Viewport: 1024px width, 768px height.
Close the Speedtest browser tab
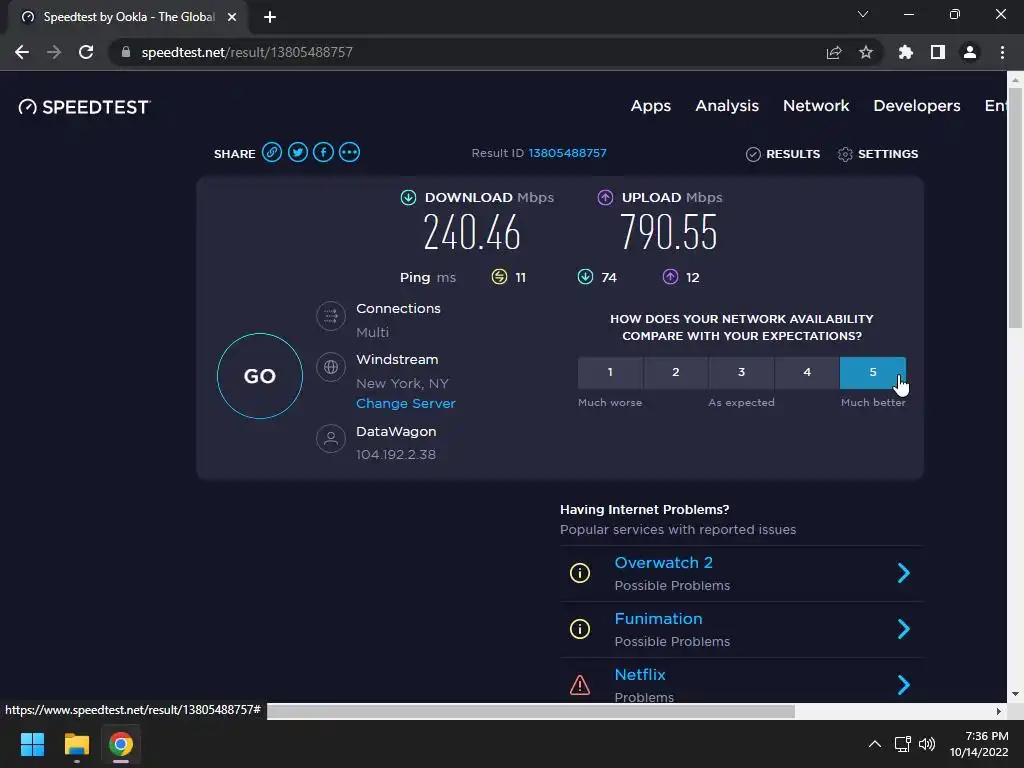click(x=232, y=17)
